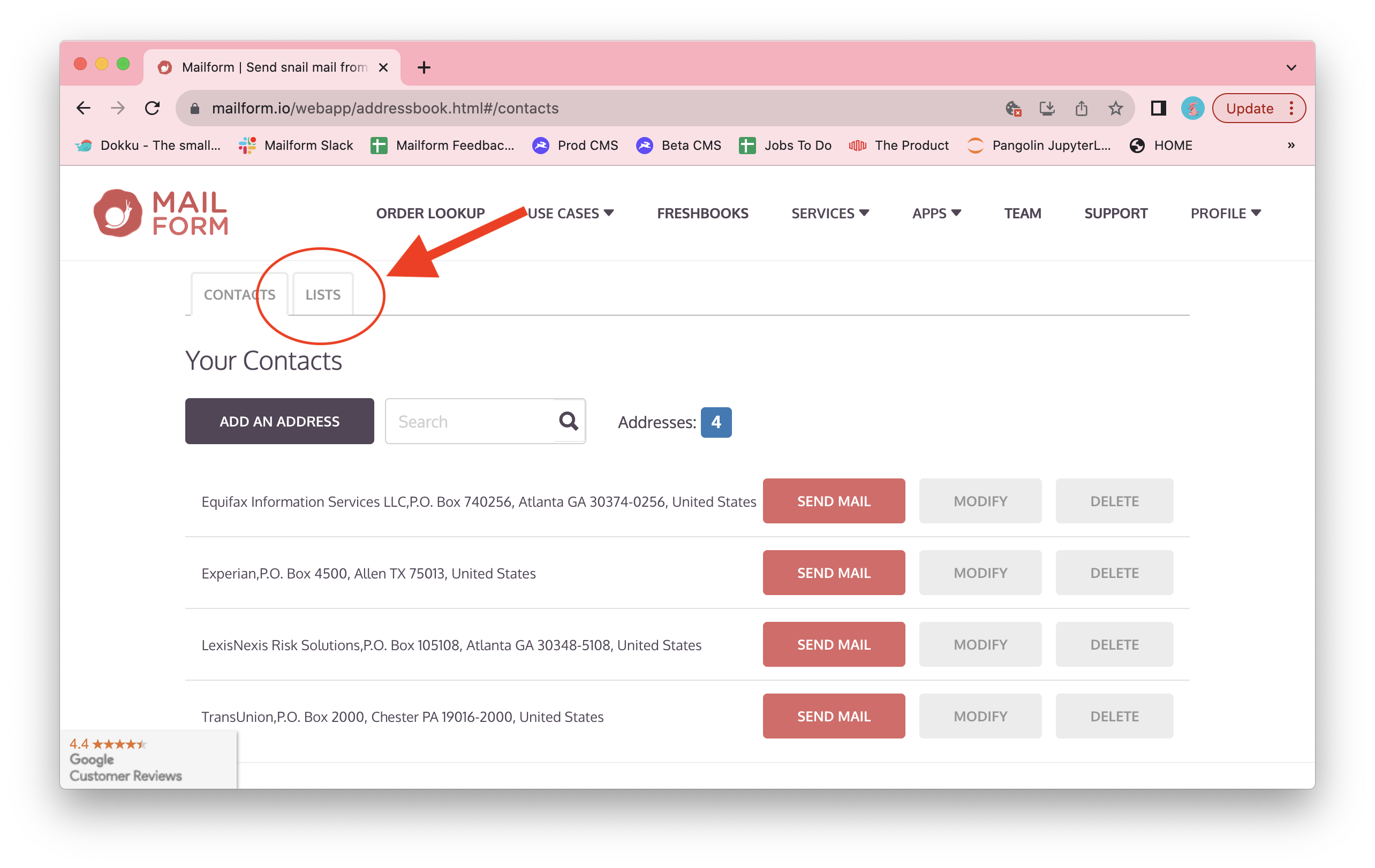Reload the current page
This screenshot has height=868, width=1375.
point(153,108)
